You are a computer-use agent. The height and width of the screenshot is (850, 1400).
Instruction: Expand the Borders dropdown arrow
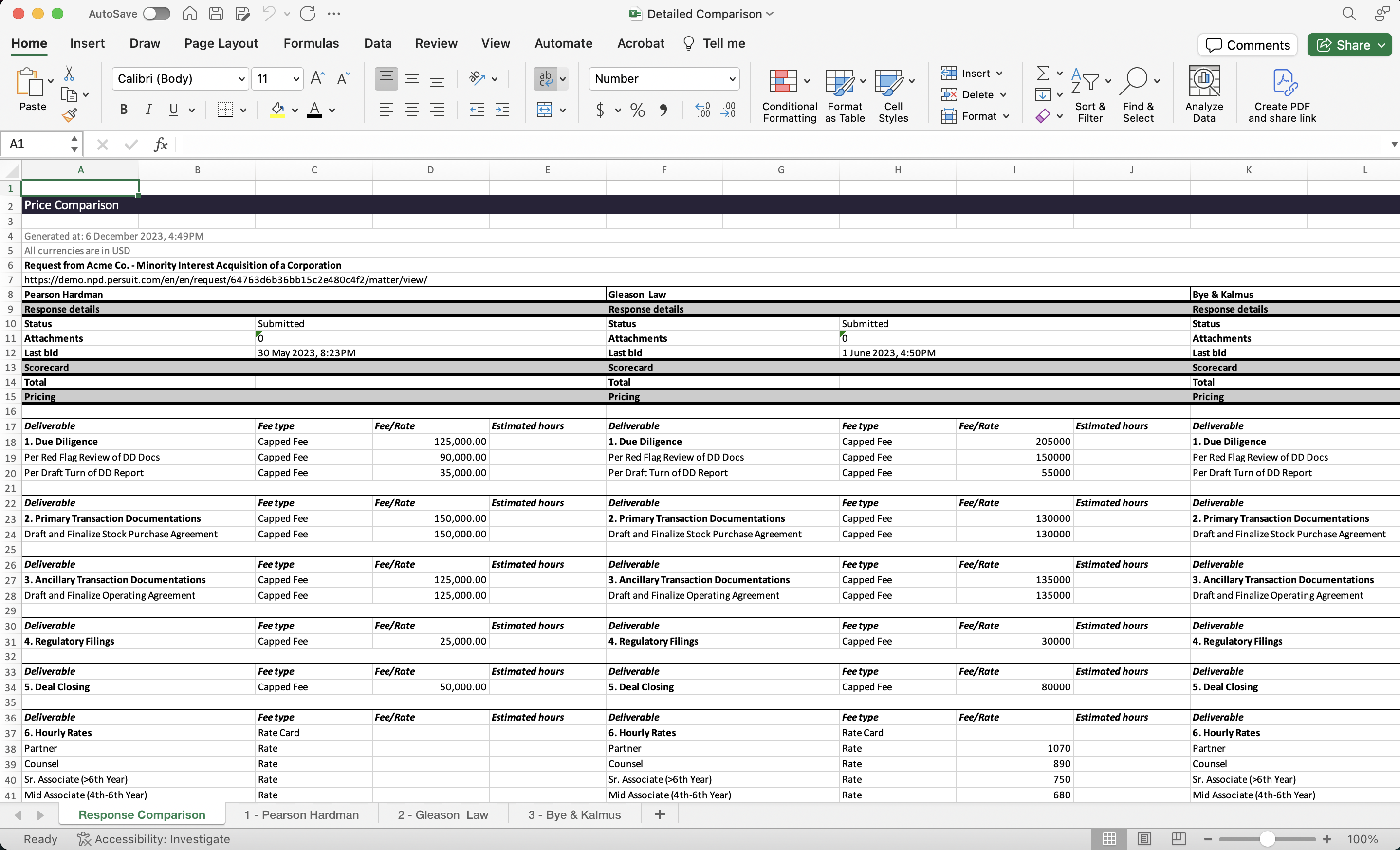243,110
